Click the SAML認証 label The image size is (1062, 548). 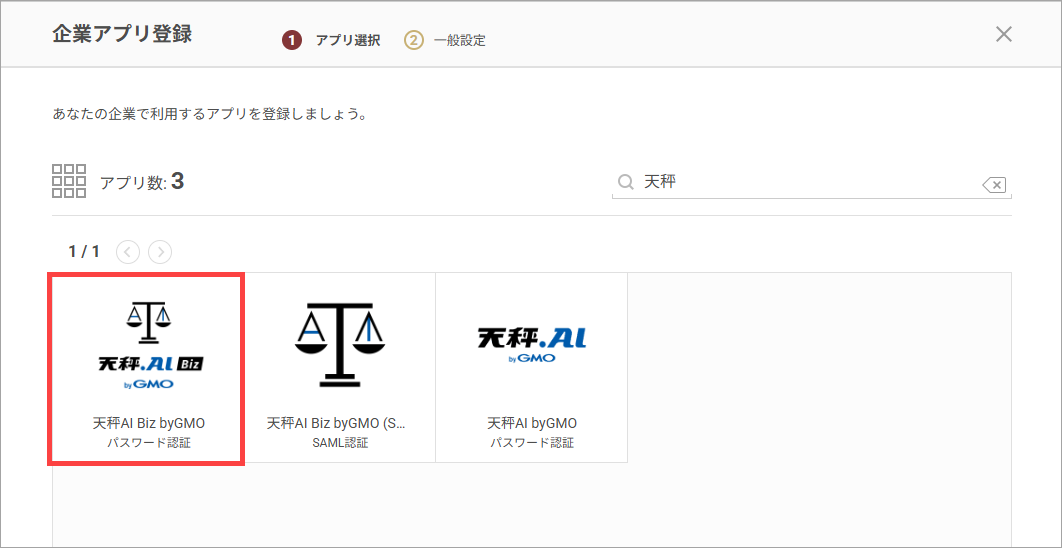pyautogui.click(x=339, y=444)
